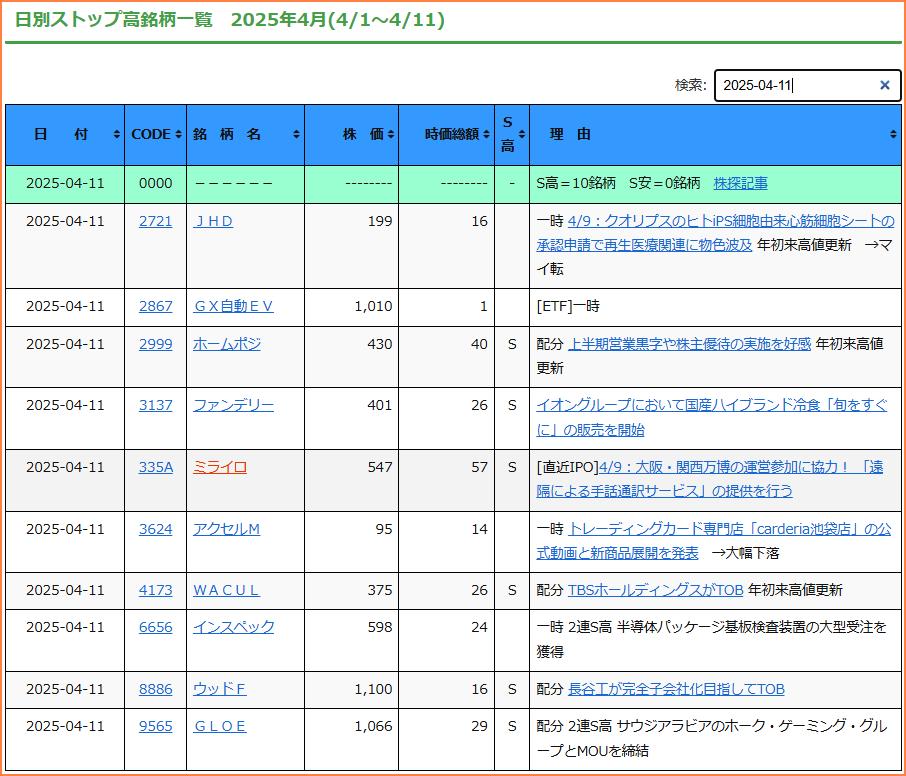Open stock code 2867 link
Image resolution: width=906 pixels, height=776 pixels.
[x=155, y=306]
